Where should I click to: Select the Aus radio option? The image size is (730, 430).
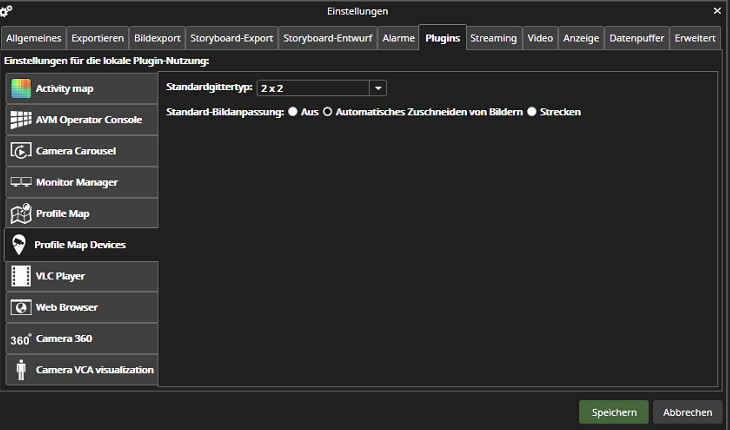coord(292,112)
